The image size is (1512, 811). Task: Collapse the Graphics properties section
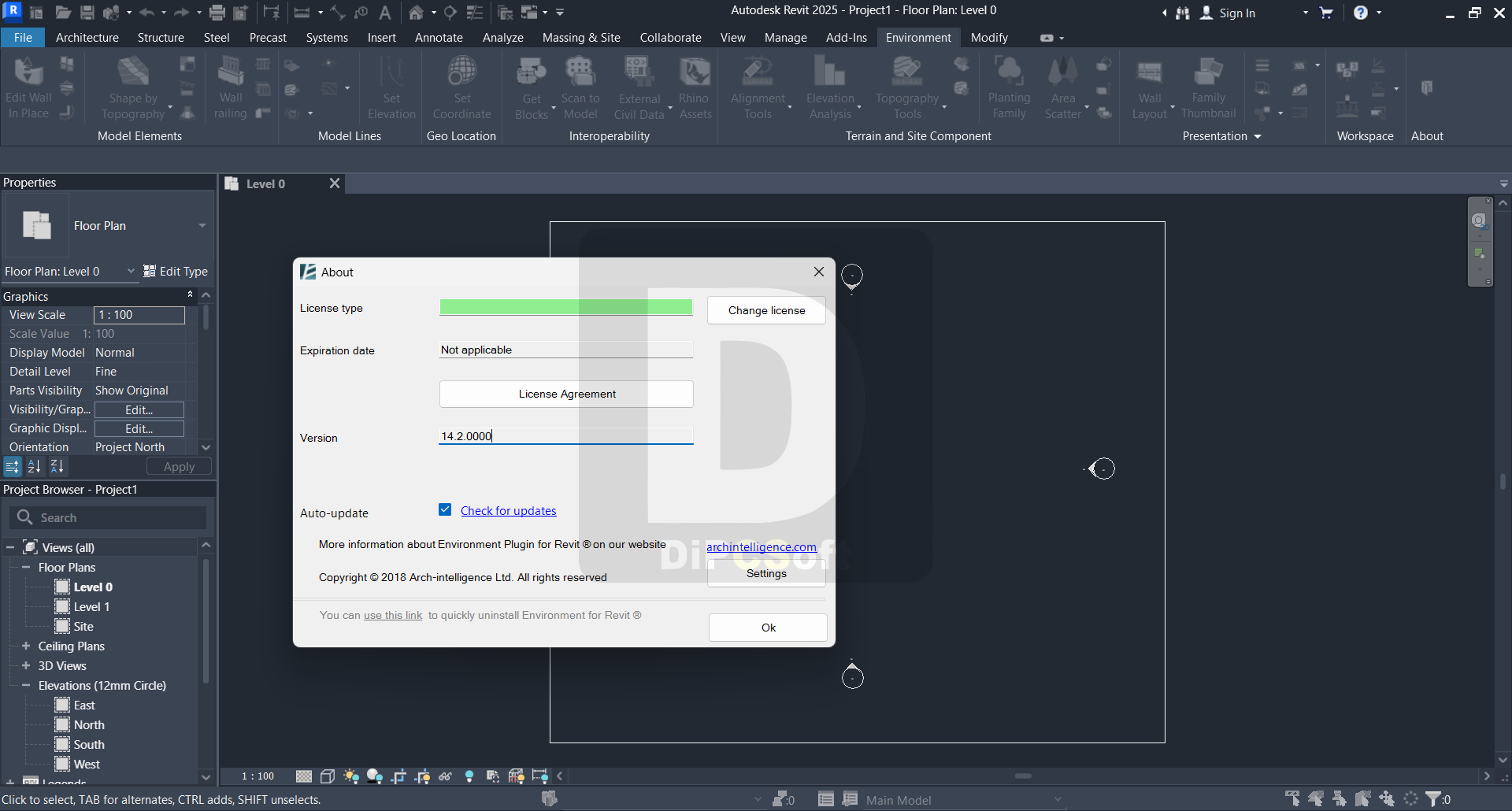190,294
